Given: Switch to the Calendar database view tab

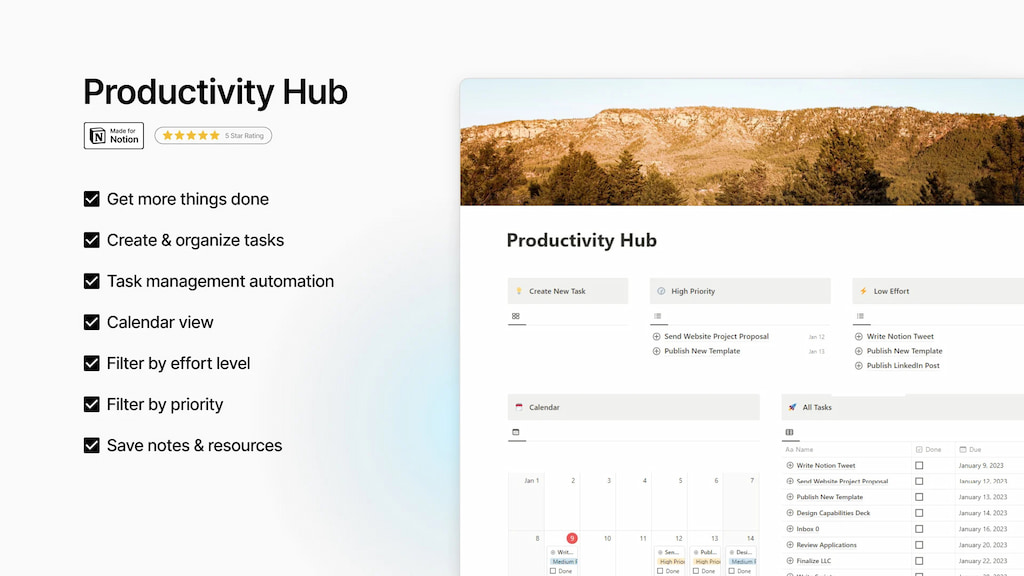Looking at the screenshot, I should (515, 431).
